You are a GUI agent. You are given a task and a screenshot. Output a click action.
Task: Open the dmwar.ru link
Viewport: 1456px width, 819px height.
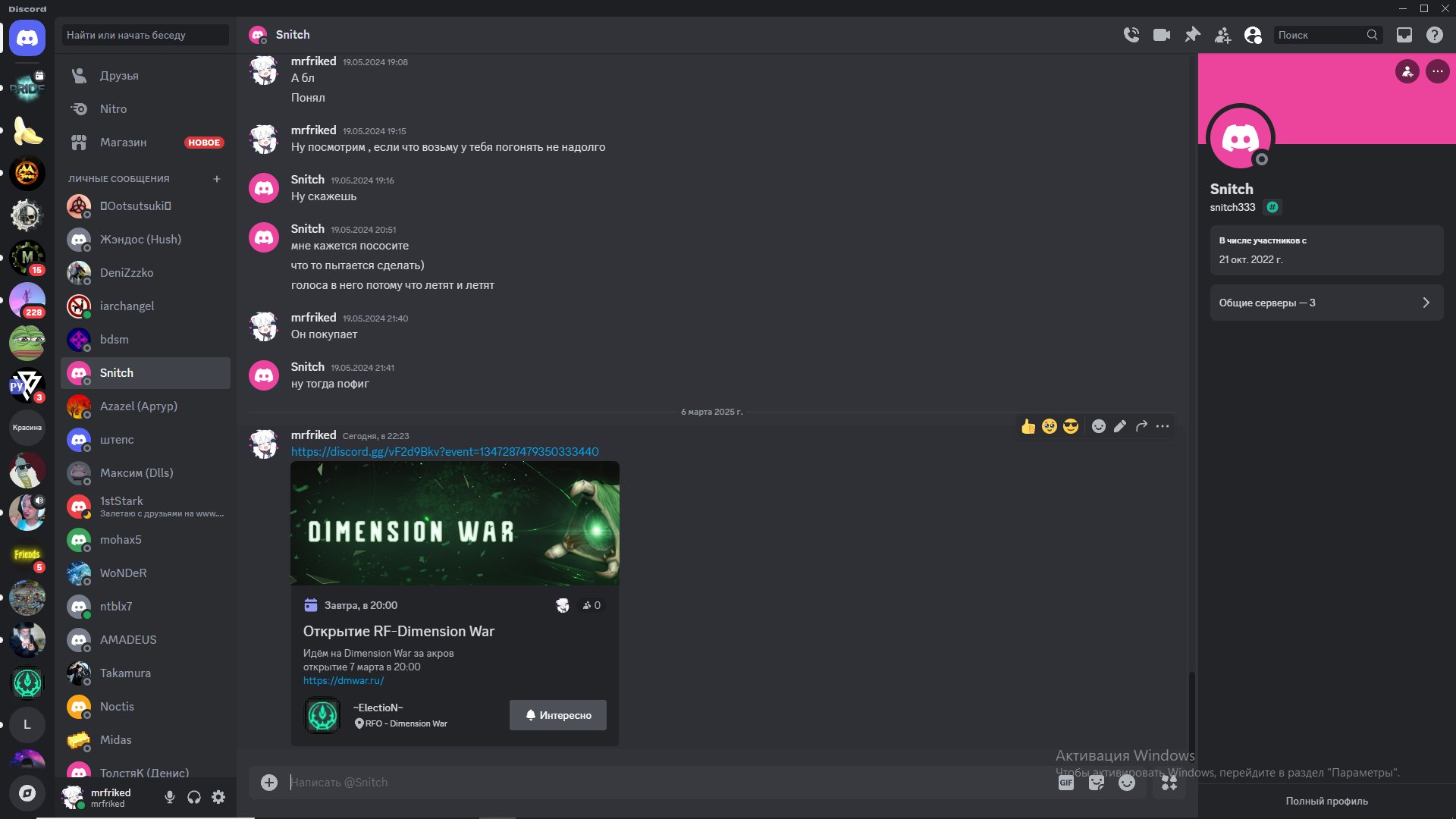tap(344, 681)
